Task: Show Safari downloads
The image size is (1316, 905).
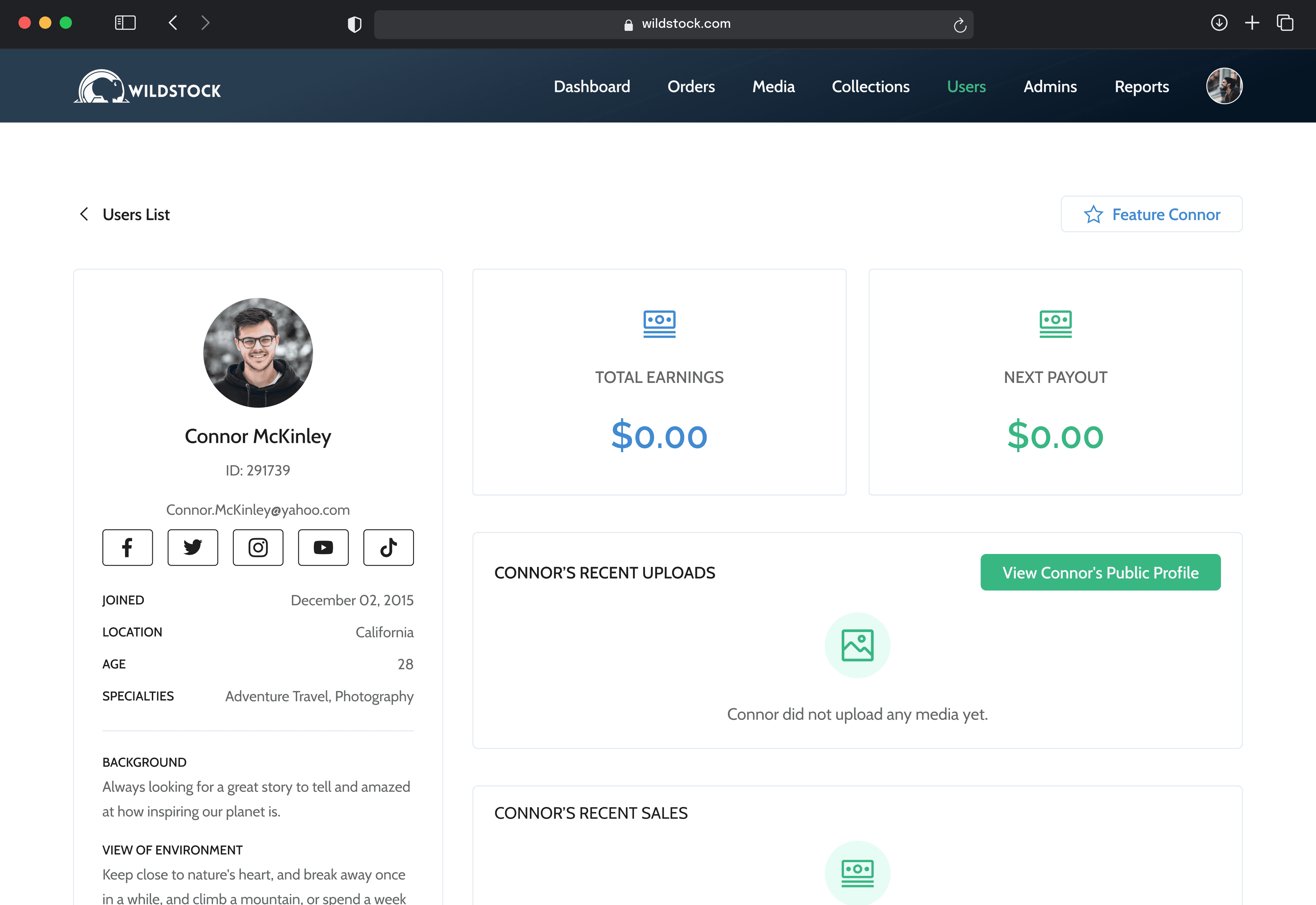Action: (1219, 23)
